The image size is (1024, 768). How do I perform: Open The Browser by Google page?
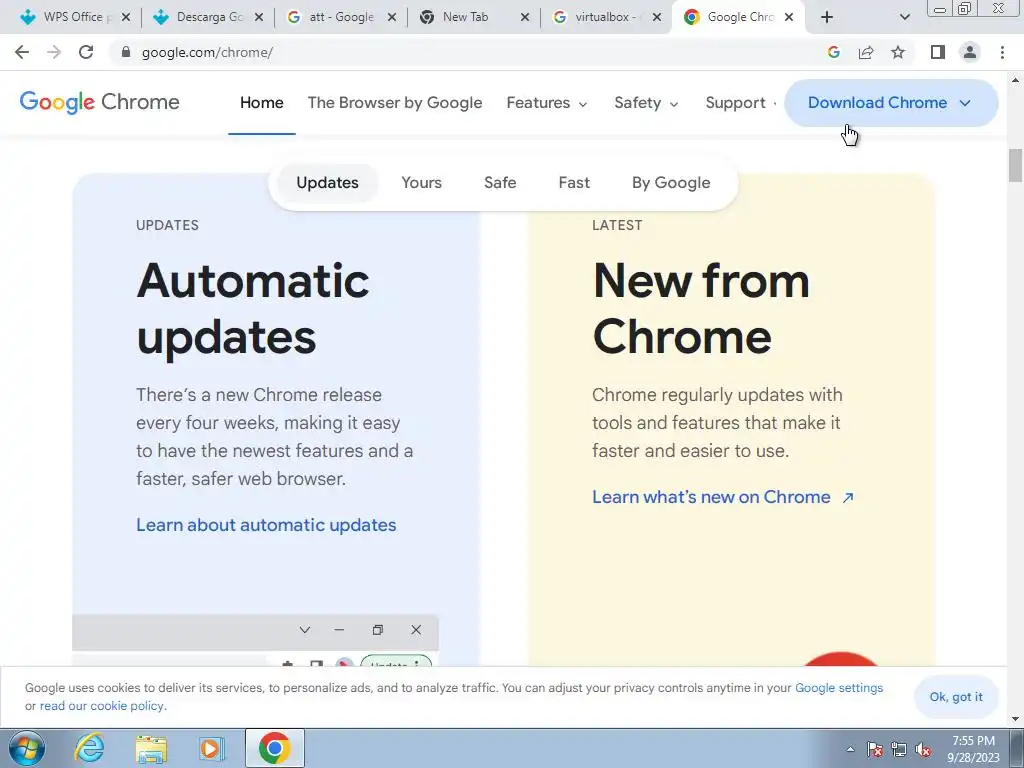click(x=395, y=103)
